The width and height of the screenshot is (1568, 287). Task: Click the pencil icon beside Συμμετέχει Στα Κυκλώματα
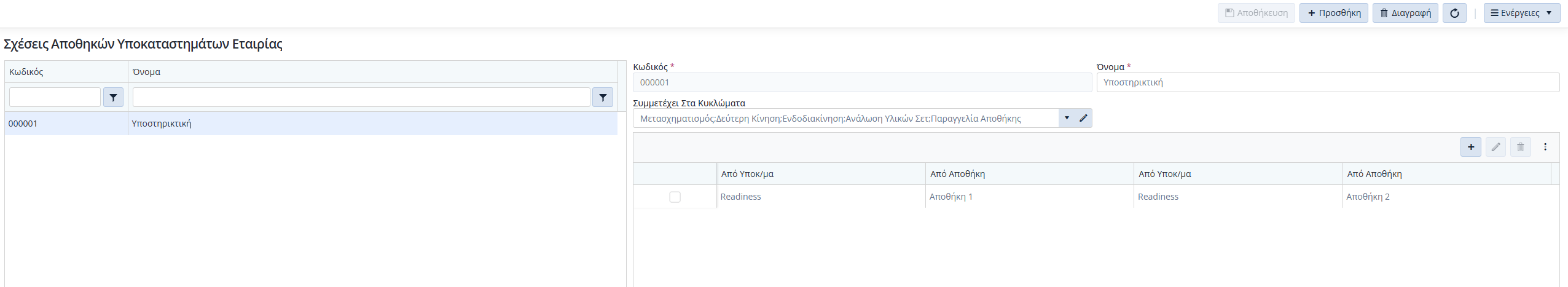1083,118
